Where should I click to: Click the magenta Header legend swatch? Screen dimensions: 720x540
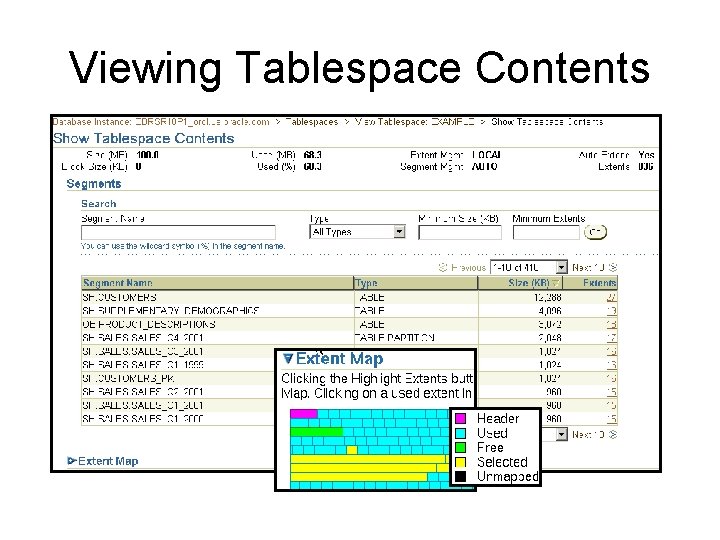(460, 418)
